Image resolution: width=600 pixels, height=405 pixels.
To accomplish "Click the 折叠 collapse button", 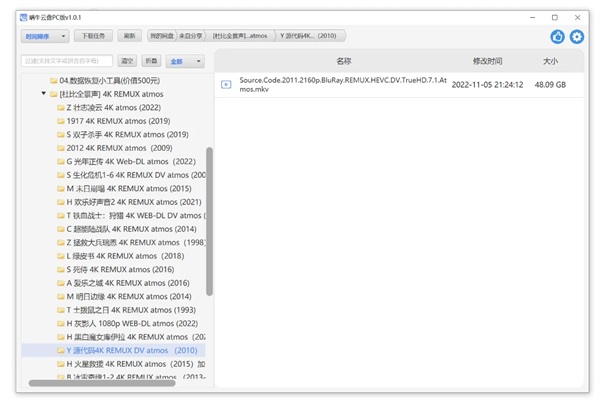I will (151, 61).
